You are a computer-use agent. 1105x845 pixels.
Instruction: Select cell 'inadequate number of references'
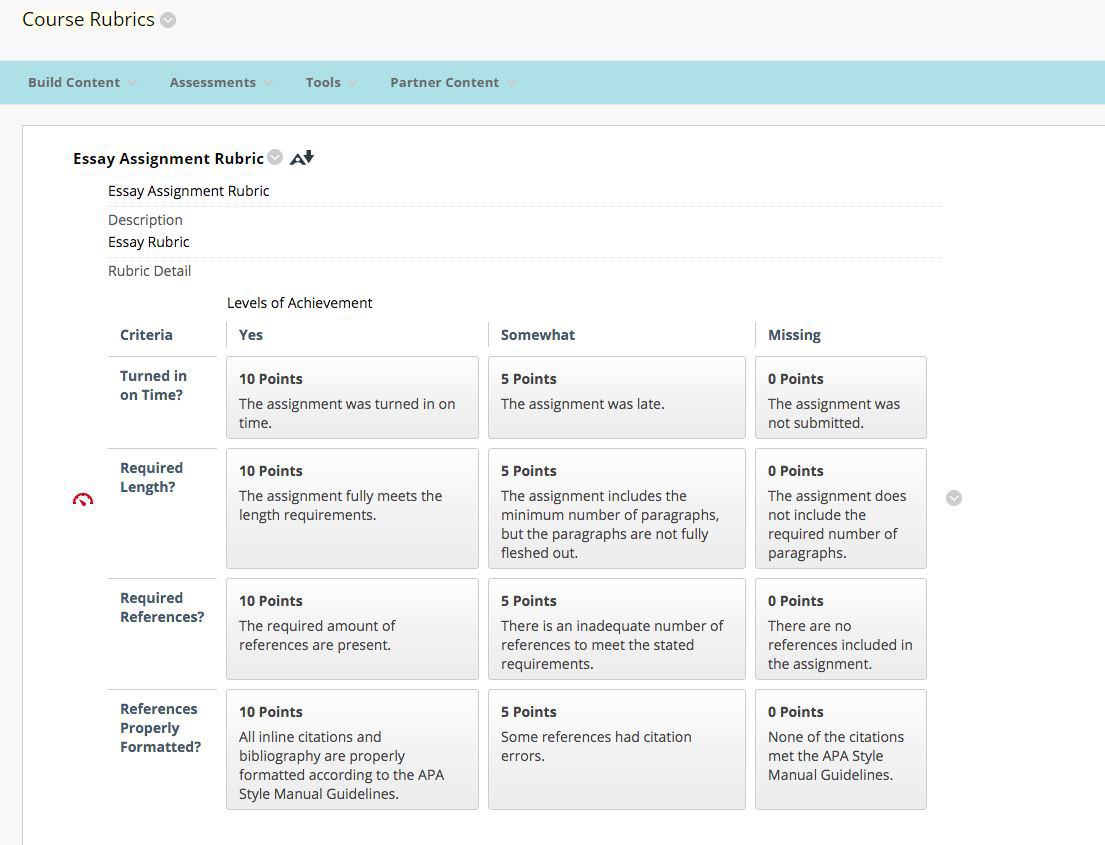point(617,629)
